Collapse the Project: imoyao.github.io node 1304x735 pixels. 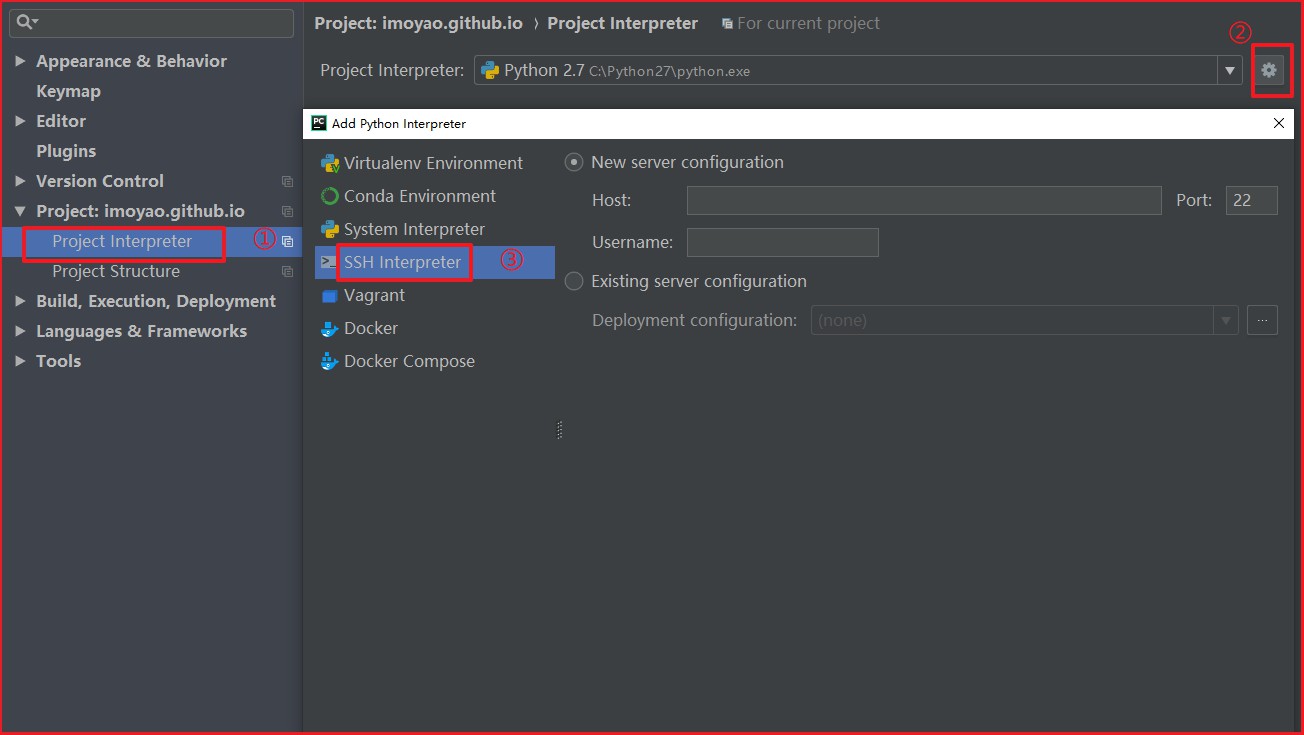click(20, 211)
